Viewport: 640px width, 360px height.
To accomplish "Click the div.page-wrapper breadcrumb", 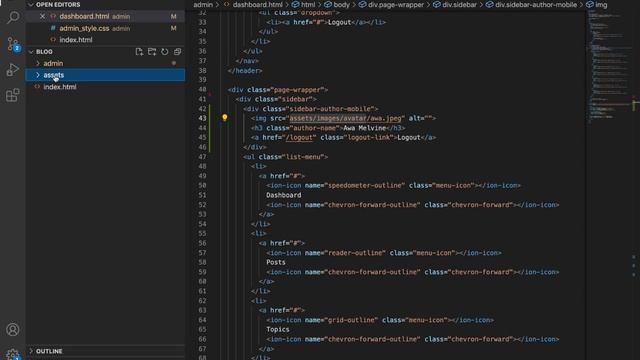I will 396,5.
